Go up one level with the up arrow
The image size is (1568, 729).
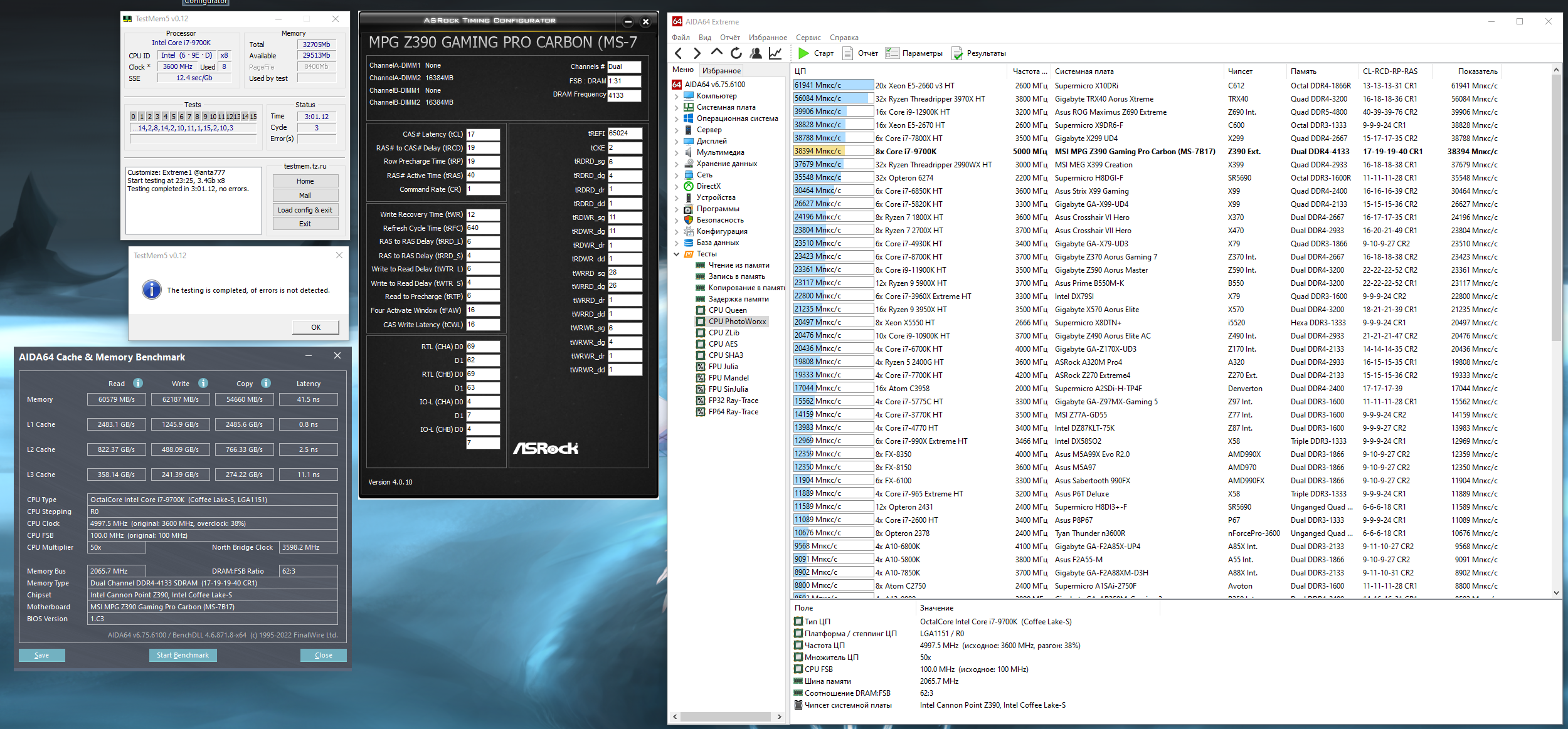click(717, 53)
